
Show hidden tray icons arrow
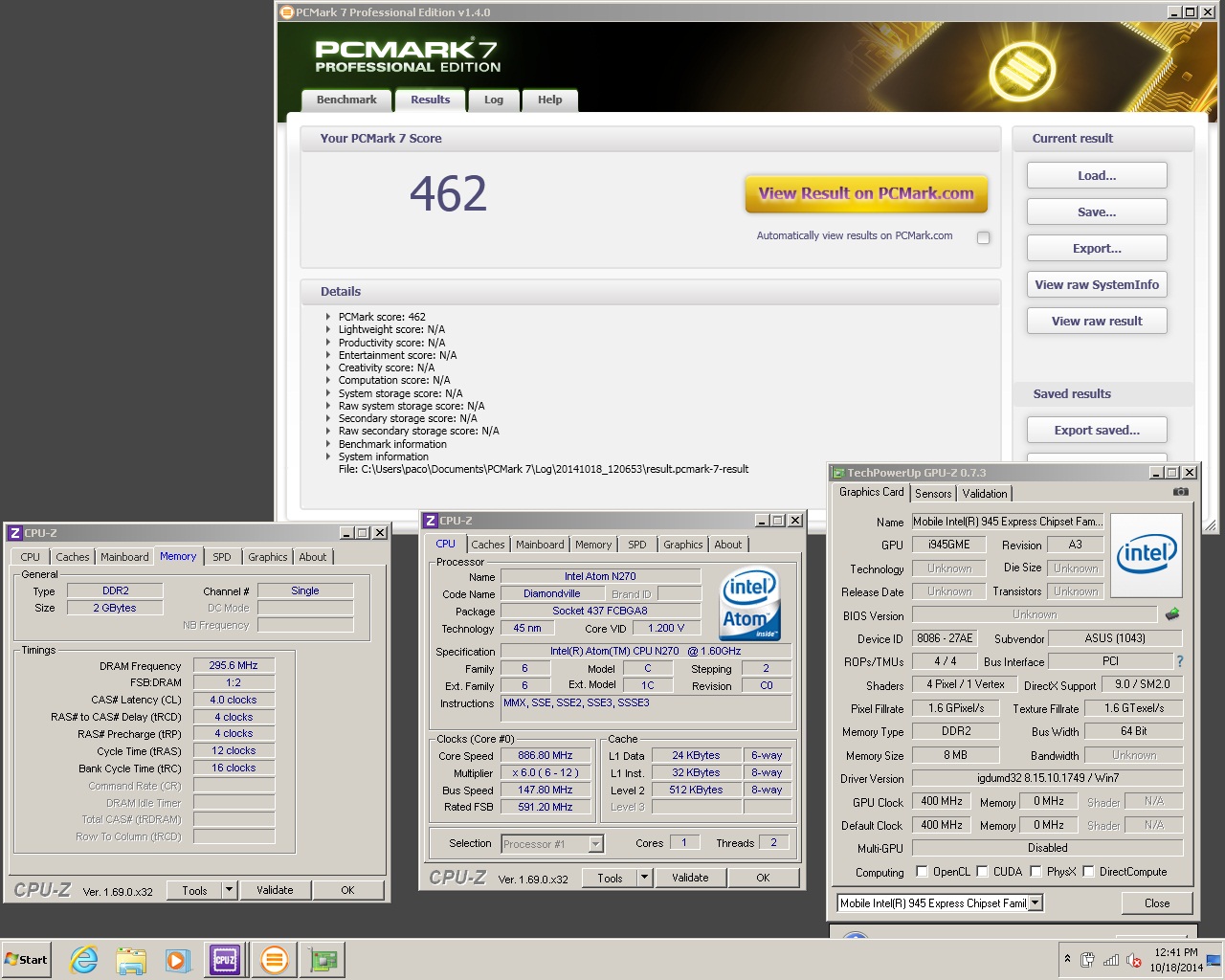click(x=1067, y=959)
